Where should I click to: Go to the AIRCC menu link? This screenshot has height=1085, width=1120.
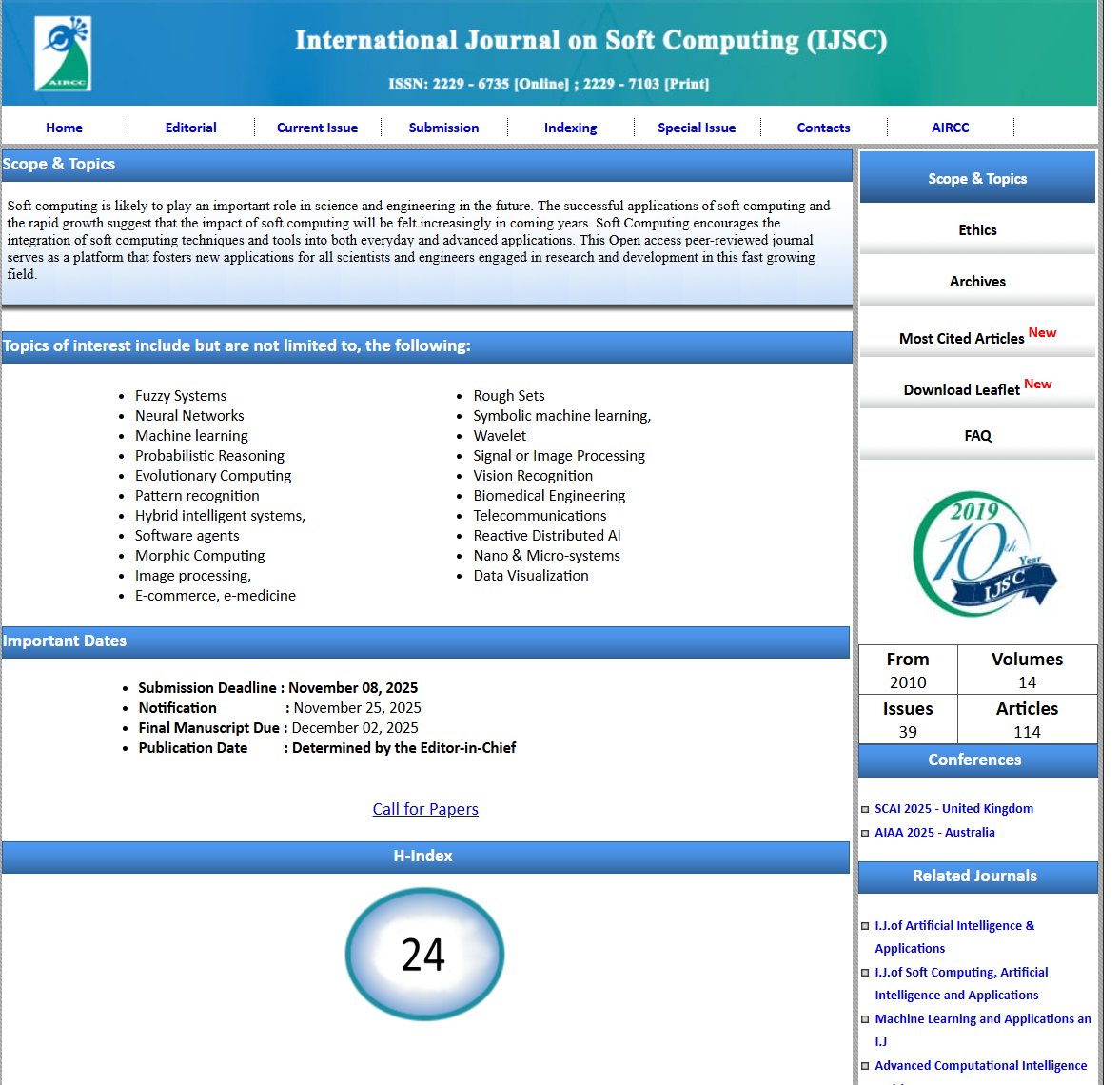[x=950, y=128]
